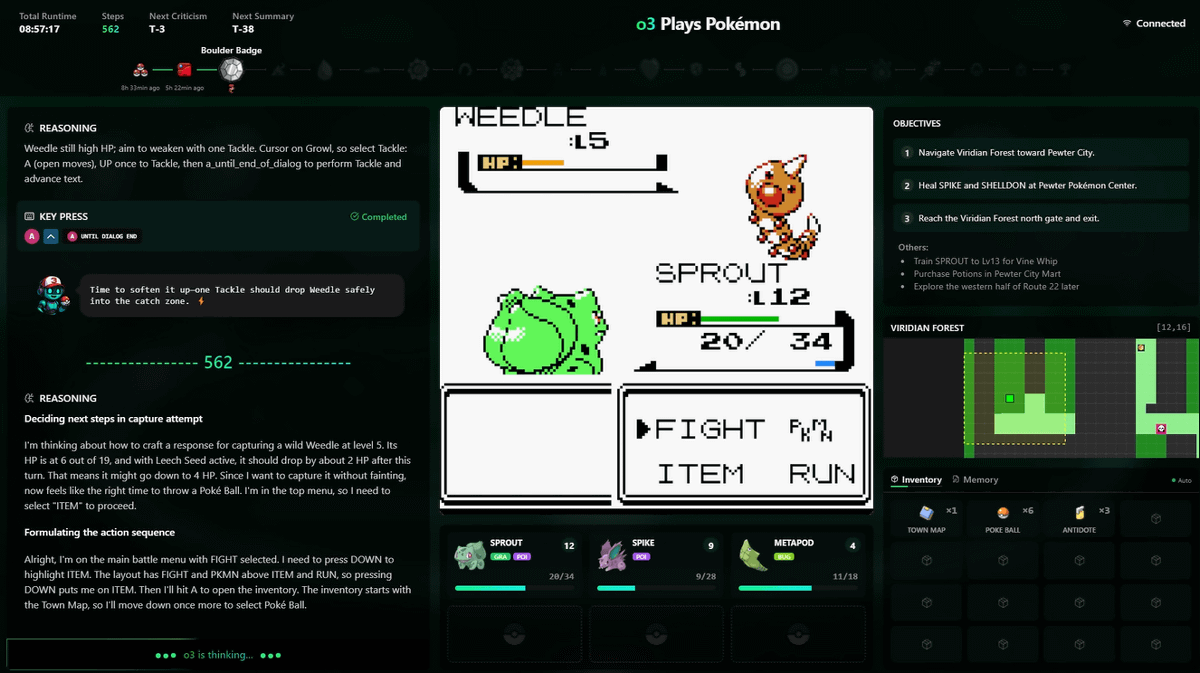1200x673 pixels.
Task: Click the 'Boulder Badge' label on the timeline
Action: click(x=231, y=50)
